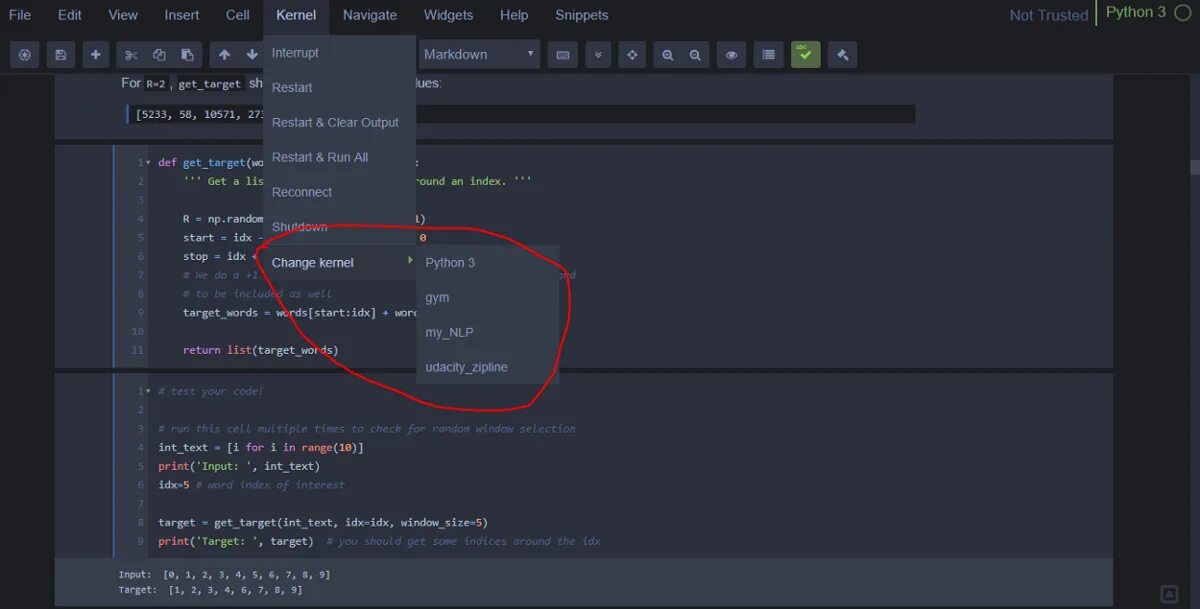Open the Snippets menu
This screenshot has height=609, width=1200.
[582, 15]
